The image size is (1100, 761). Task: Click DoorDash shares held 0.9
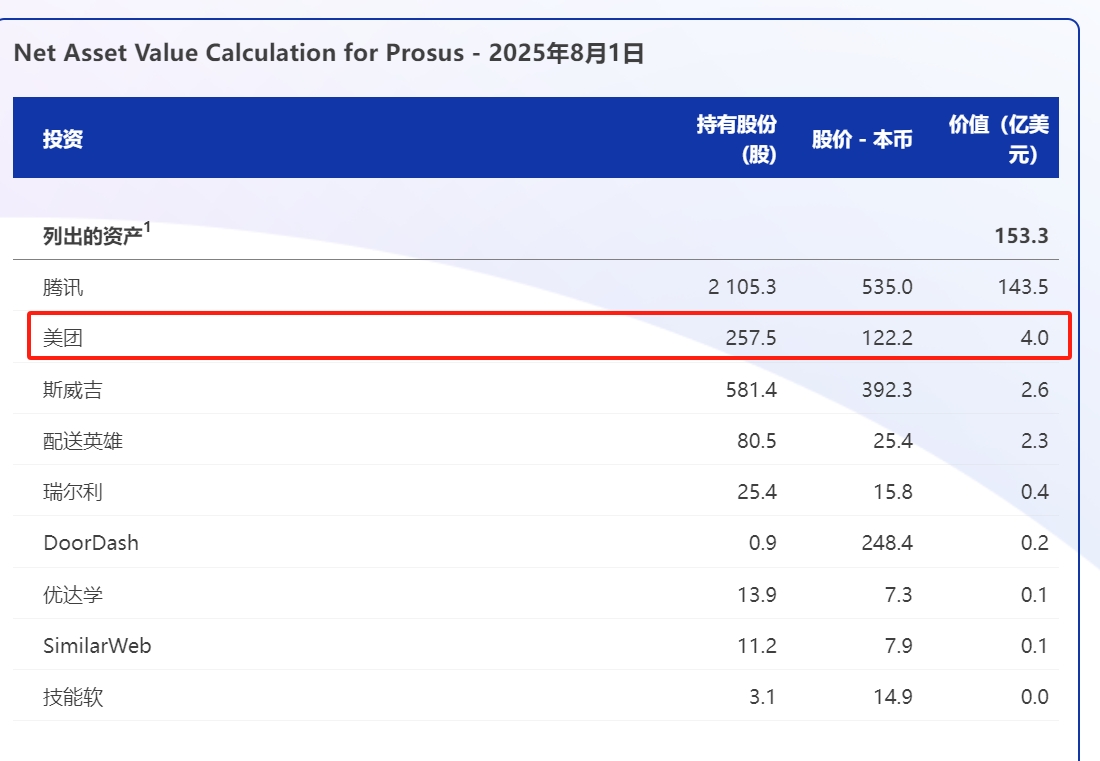[763, 543]
